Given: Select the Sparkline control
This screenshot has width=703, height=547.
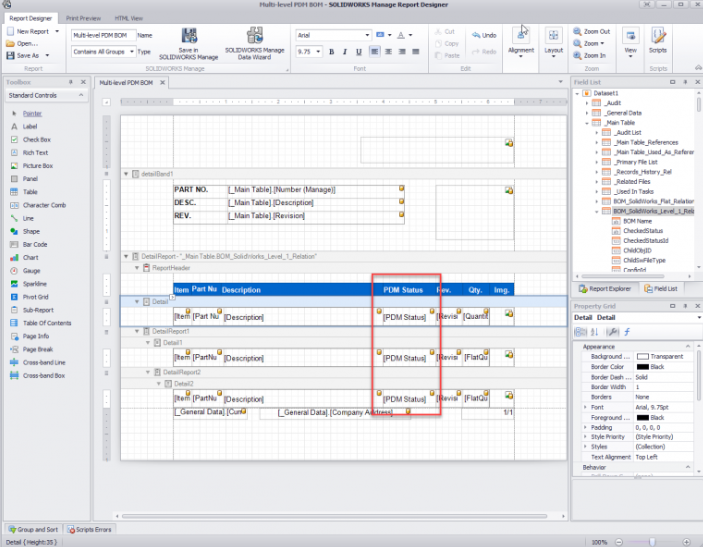Looking at the screenshot, I should pyautogui.click(x=36, y=283).
